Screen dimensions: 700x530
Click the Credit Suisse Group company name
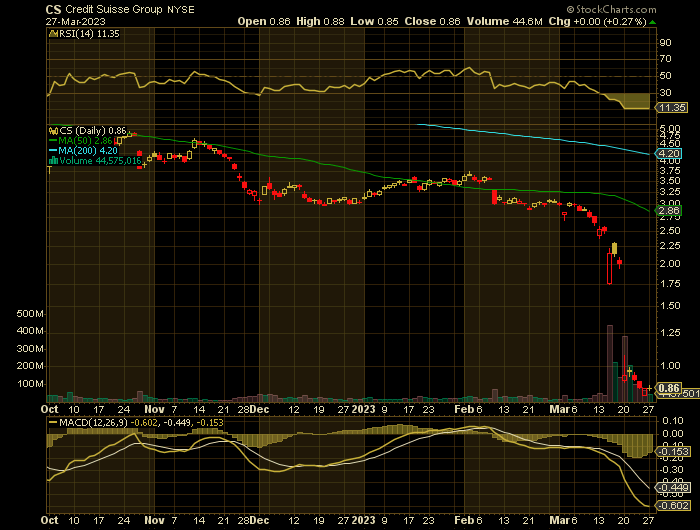pos(114,9)
